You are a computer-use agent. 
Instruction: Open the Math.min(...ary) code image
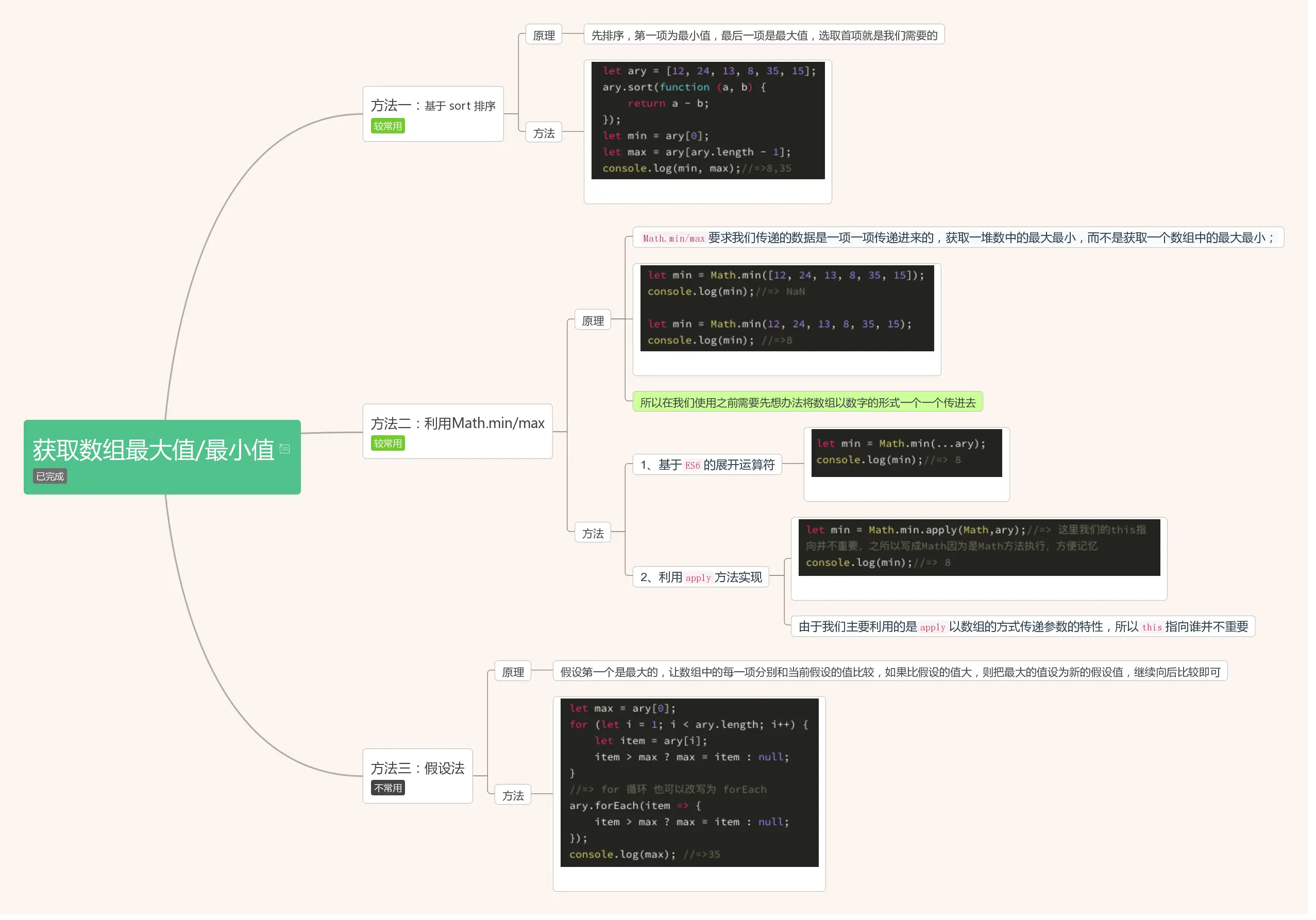click(x=906, y=453)
